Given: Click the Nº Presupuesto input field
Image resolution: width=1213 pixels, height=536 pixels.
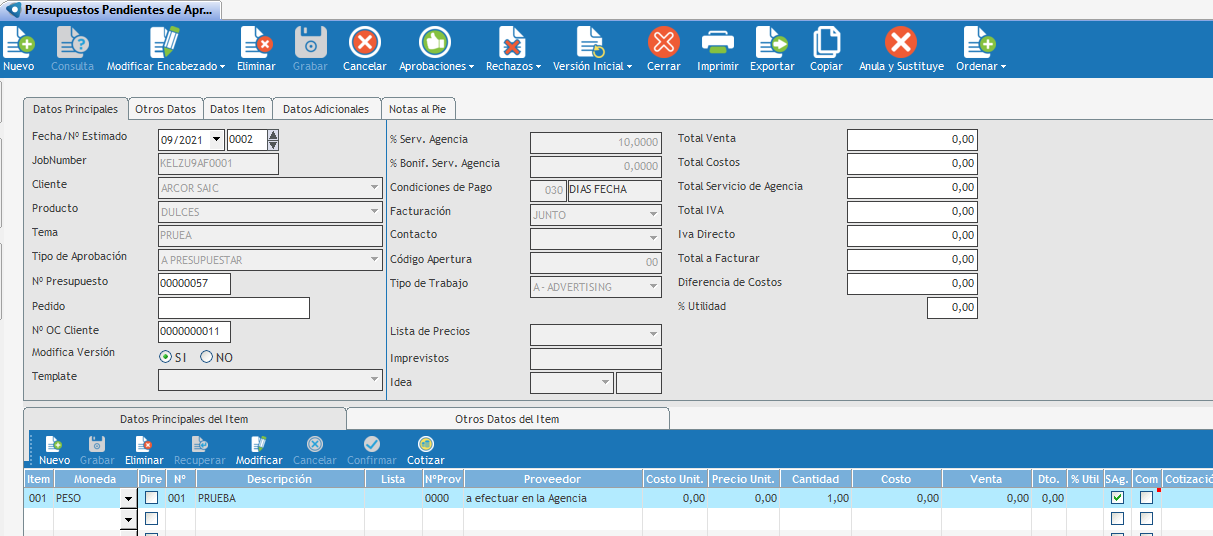Looking at the screenshot, I should point(194,284).
